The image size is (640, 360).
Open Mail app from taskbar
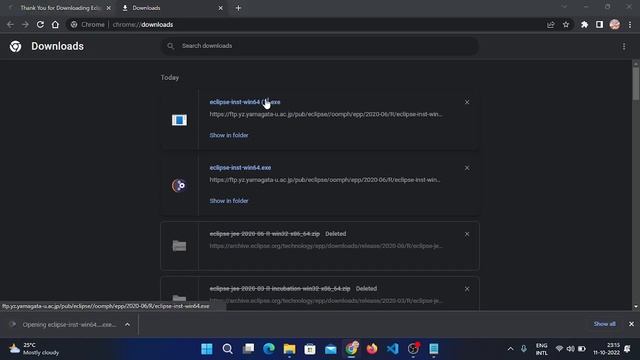331,349
